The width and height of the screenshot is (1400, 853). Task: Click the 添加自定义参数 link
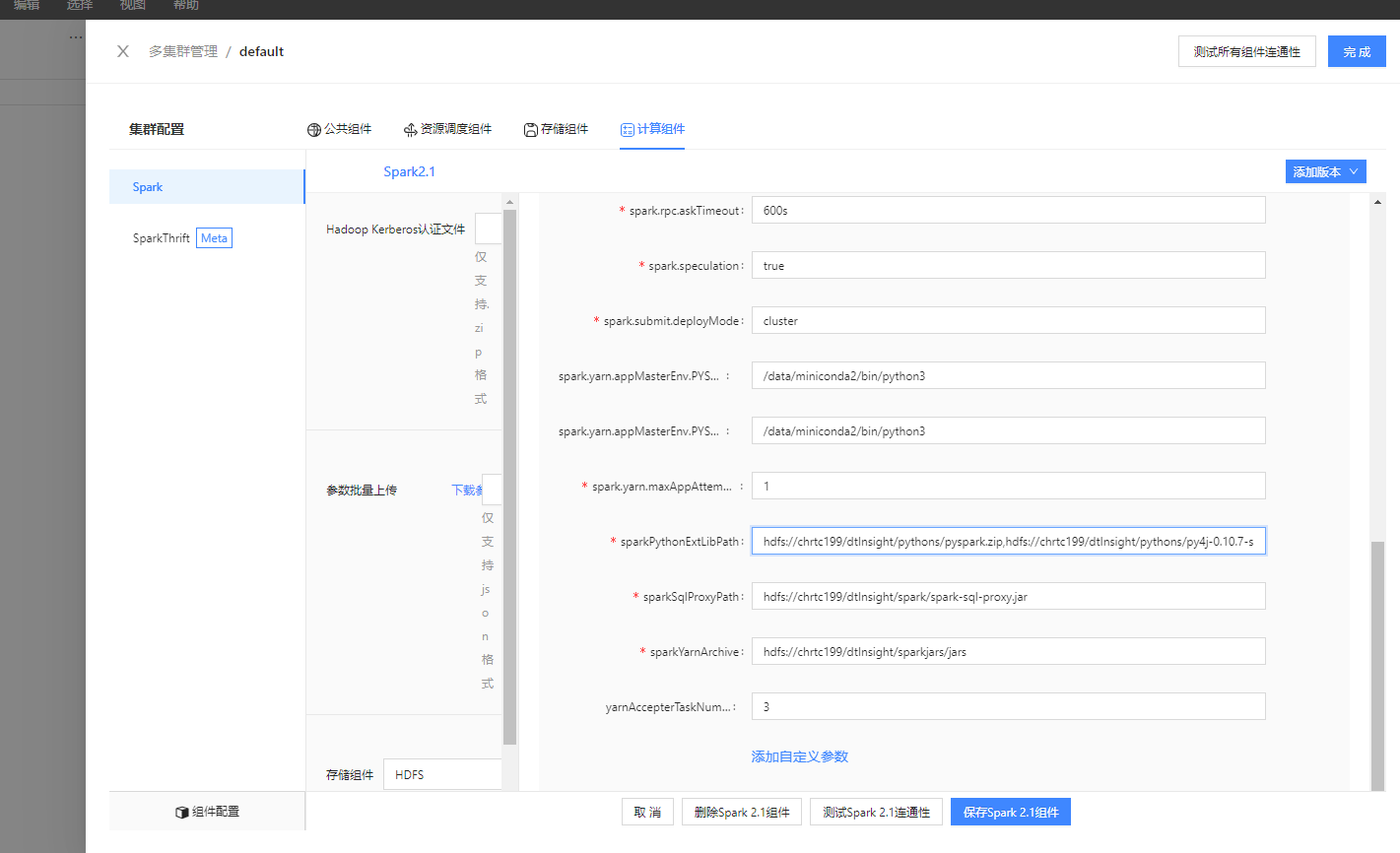[x=799, y=755]
